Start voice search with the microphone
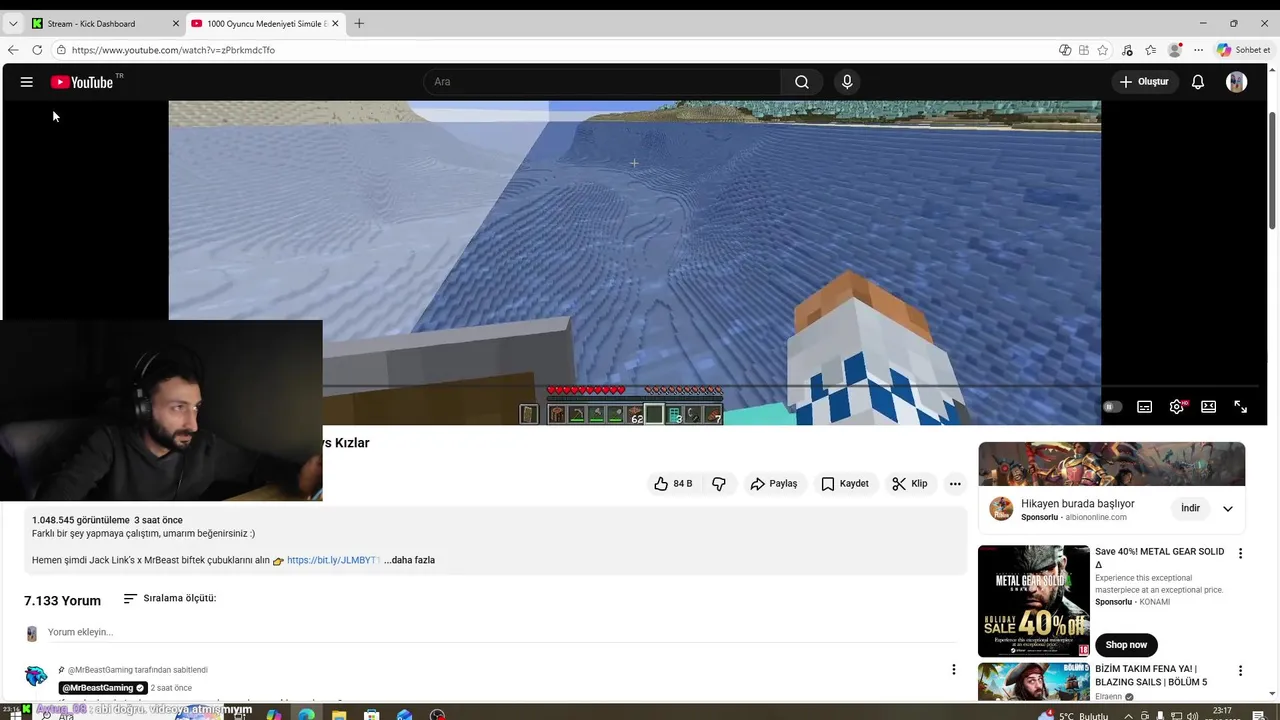 pos(847,82)
